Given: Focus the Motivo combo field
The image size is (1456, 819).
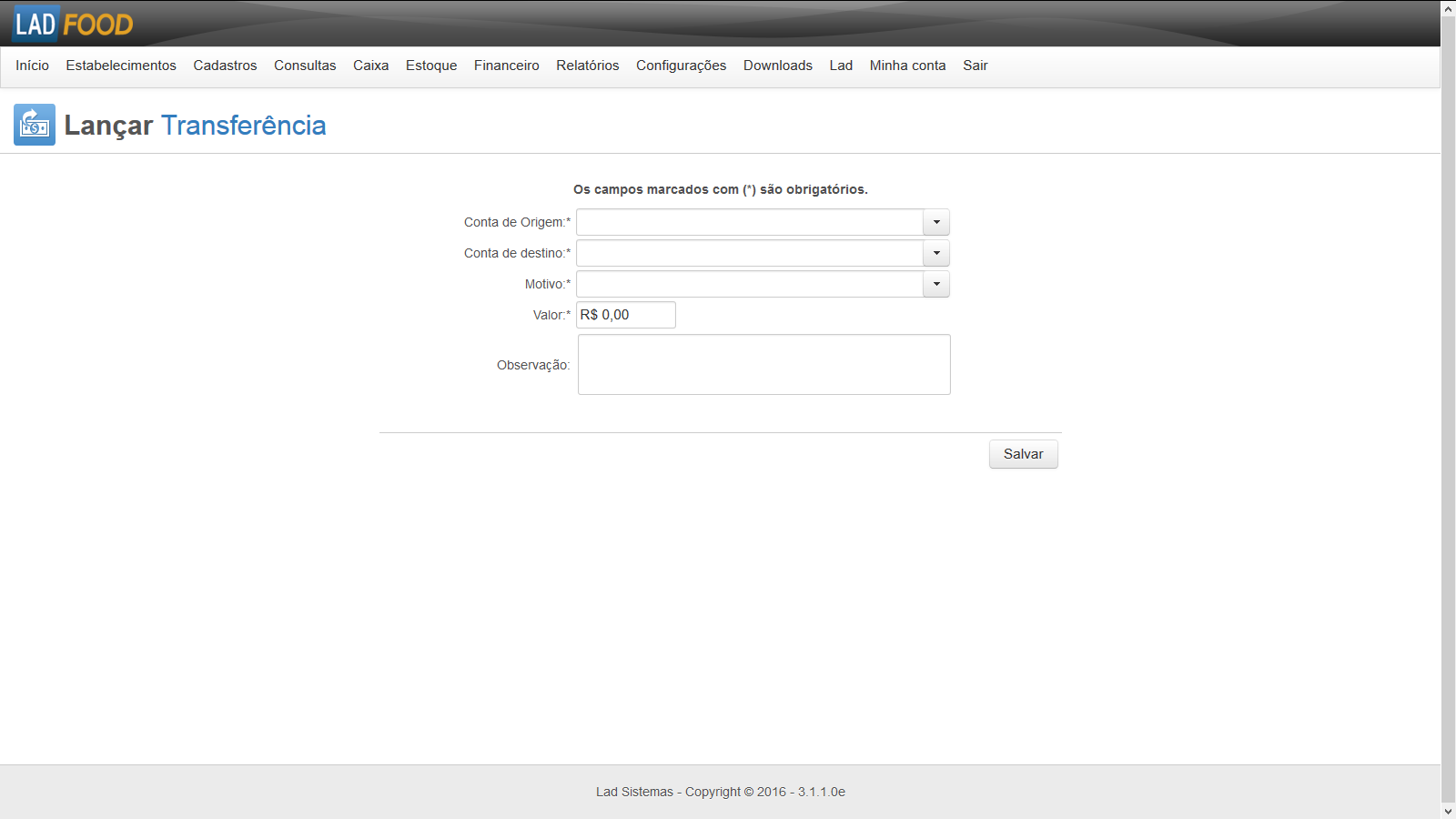Looking at the screenshot, I should click(x=750, y=284).
